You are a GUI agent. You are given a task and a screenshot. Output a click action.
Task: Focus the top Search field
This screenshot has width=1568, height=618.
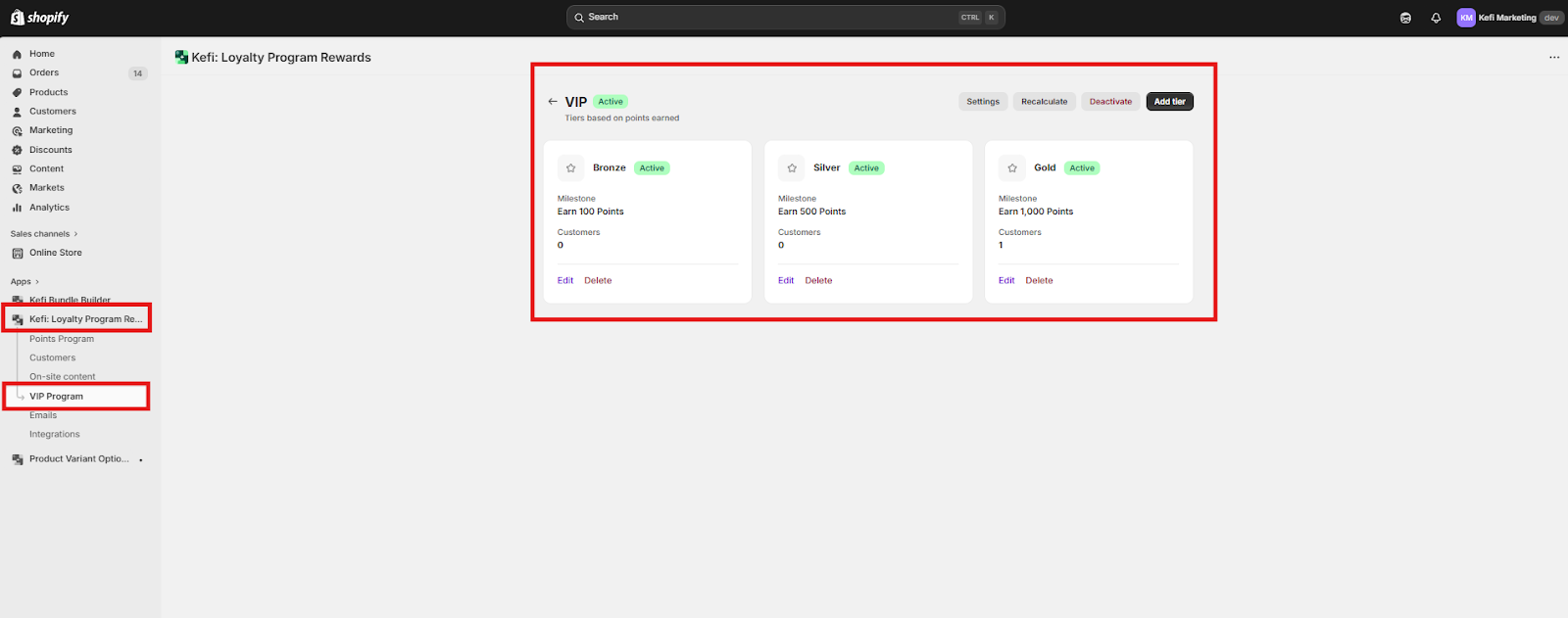pyautogui.click(x=785, y=18)
